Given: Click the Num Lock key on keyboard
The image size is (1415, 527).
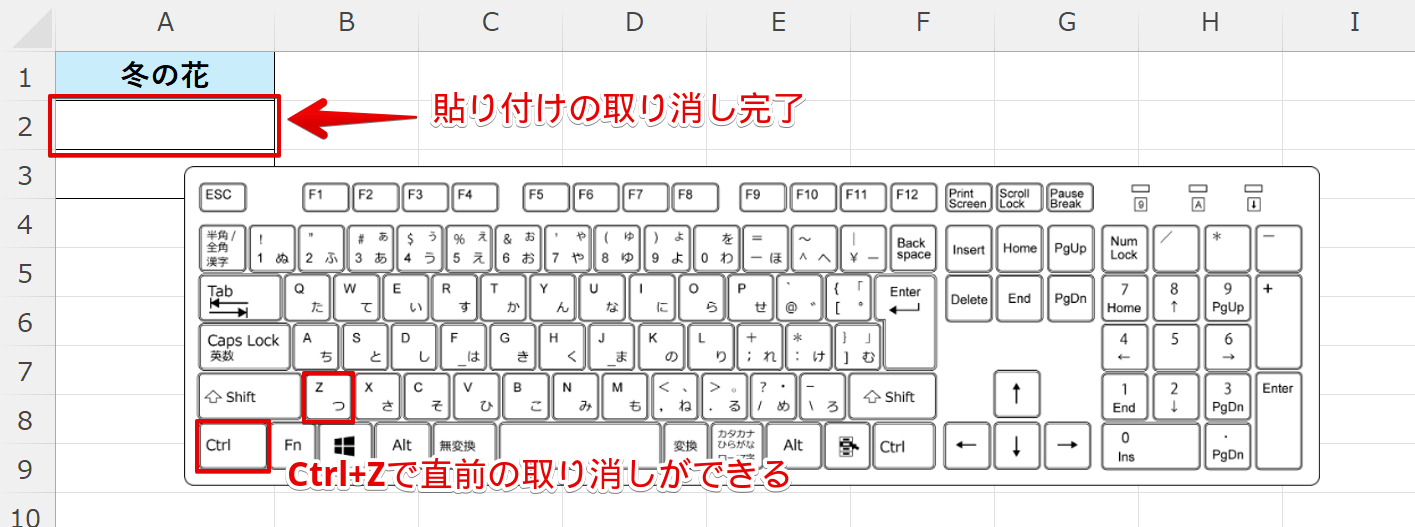Looking at the screenshot, I should click(x=1124, y=249).
